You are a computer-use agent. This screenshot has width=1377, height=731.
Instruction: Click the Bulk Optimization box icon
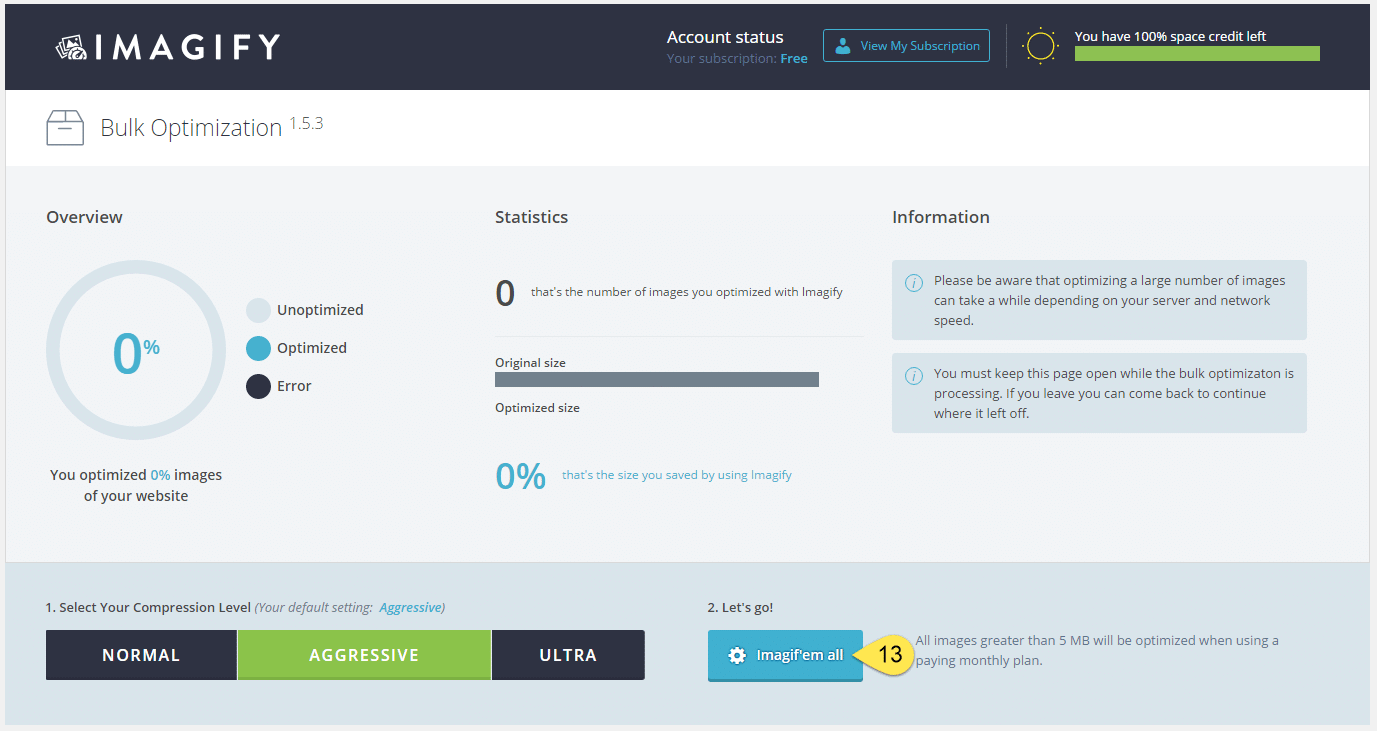point(65,128)
